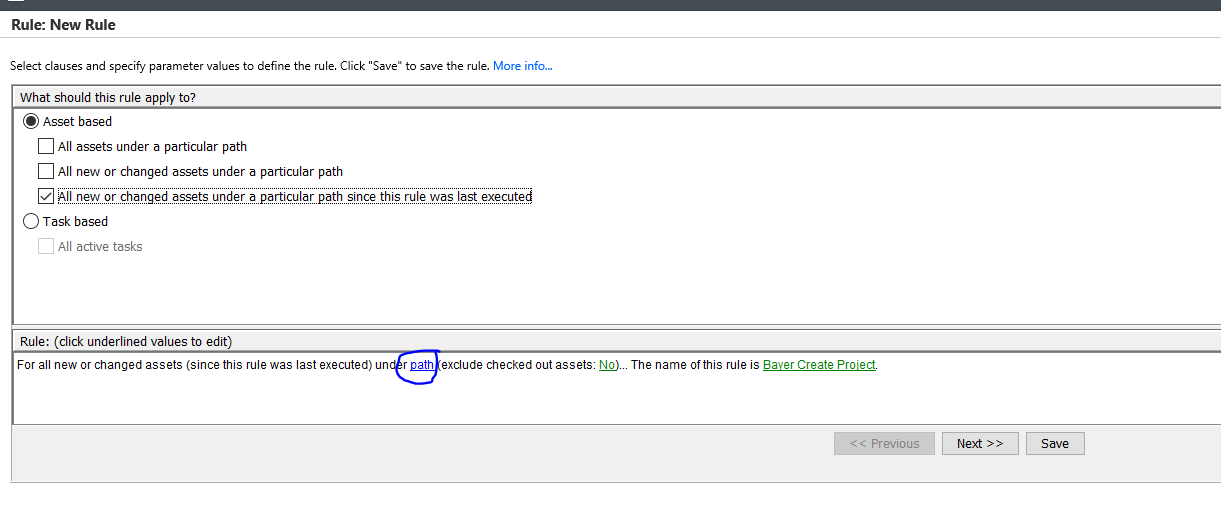This screenshot has height=529, width=1221.
Task: Click the << Previous button
Action: coord(884,443)
